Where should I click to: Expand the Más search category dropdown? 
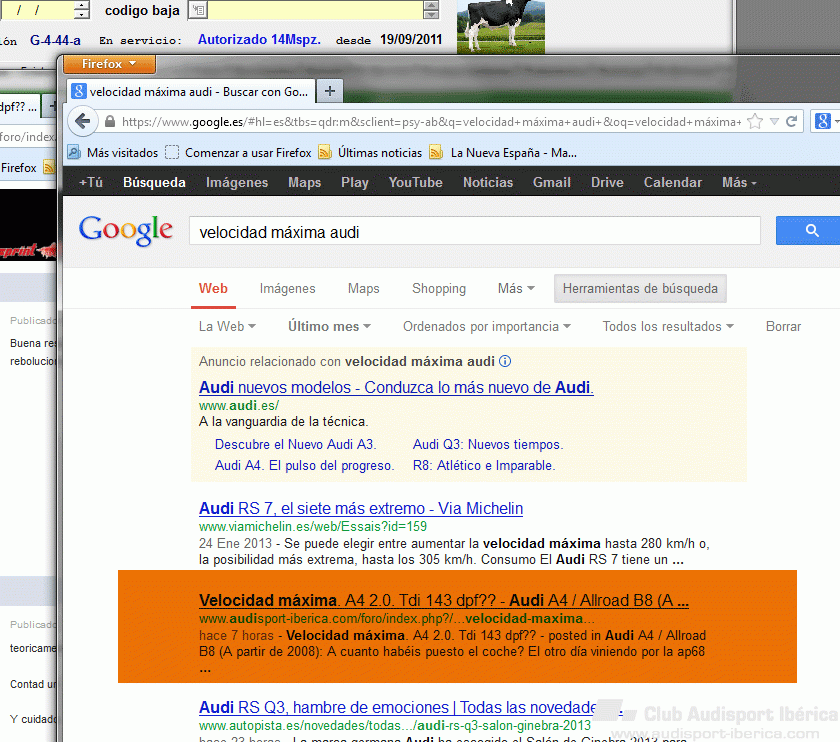coord(516,288)
